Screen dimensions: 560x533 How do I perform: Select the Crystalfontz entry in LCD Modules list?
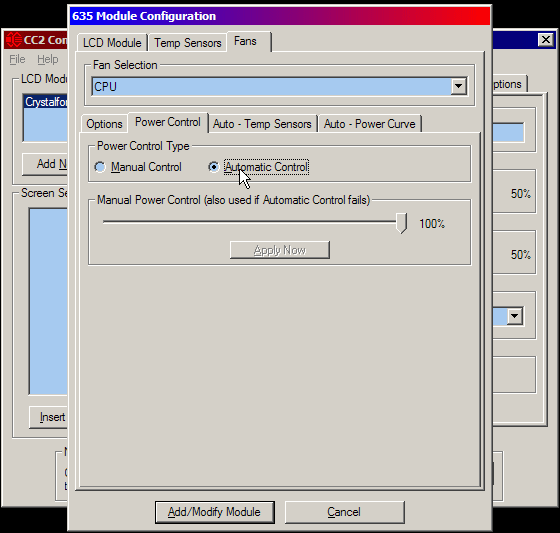46,102
